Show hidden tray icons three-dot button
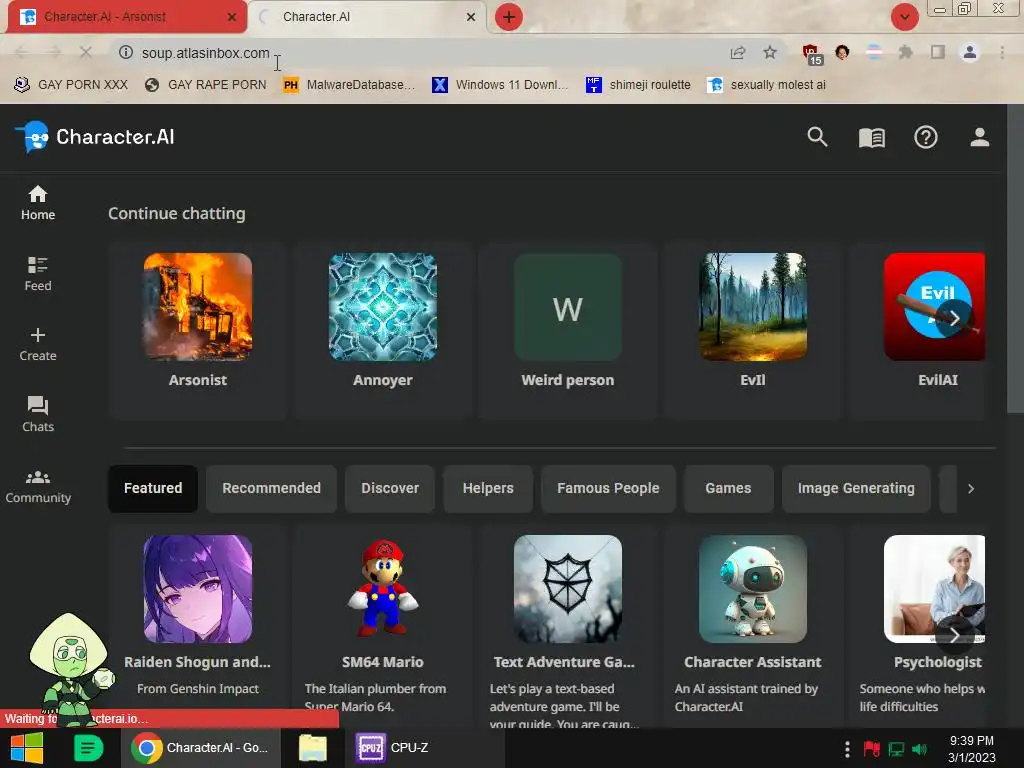The width and height of the screenshot is (1024, 768). click(x=846, y=749)
